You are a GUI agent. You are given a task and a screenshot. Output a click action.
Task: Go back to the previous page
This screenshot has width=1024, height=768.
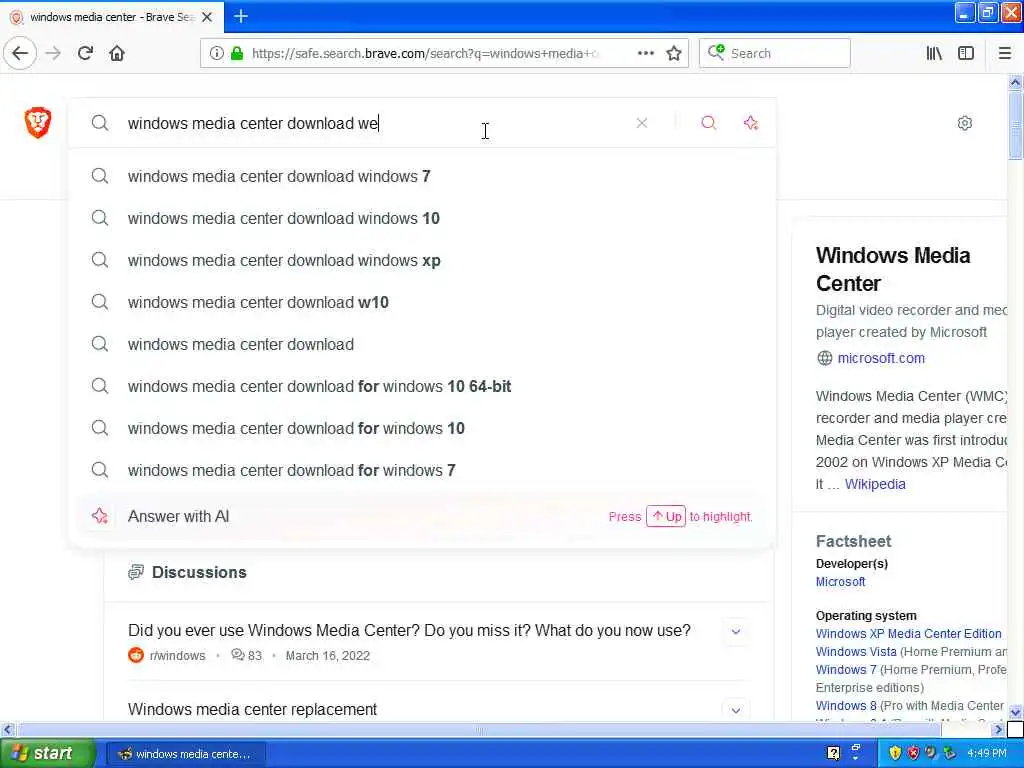click(20, 54)
